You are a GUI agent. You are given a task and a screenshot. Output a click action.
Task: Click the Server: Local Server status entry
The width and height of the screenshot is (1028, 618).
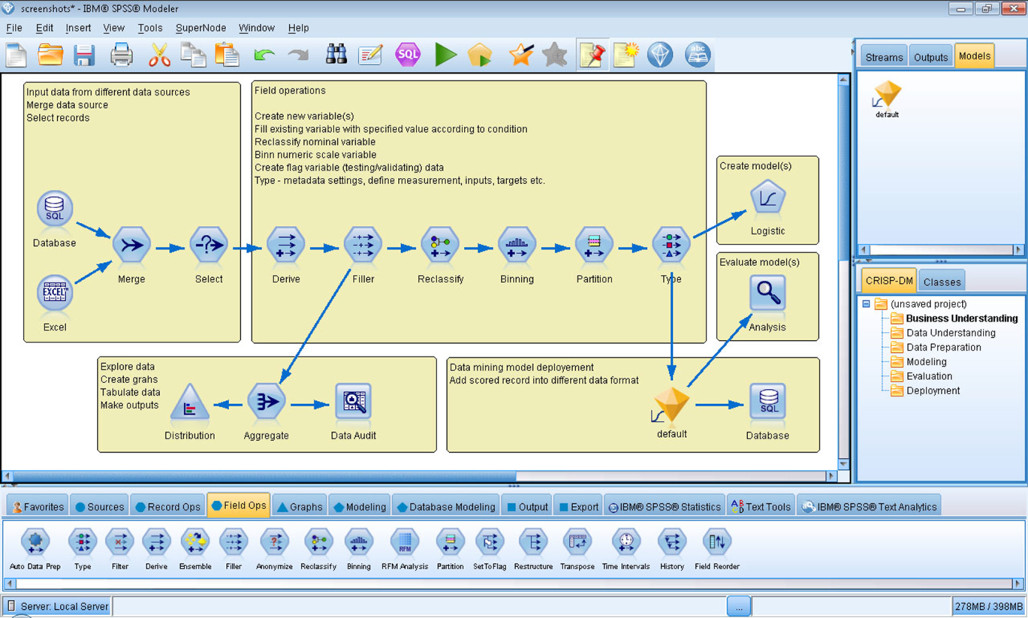58,606
